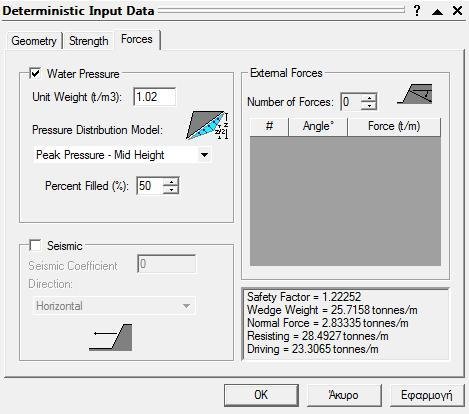The height and width of the screenshot is (414, 469).
Task: Click the Deterministic Input Data title text
Action: click(78, 11)
